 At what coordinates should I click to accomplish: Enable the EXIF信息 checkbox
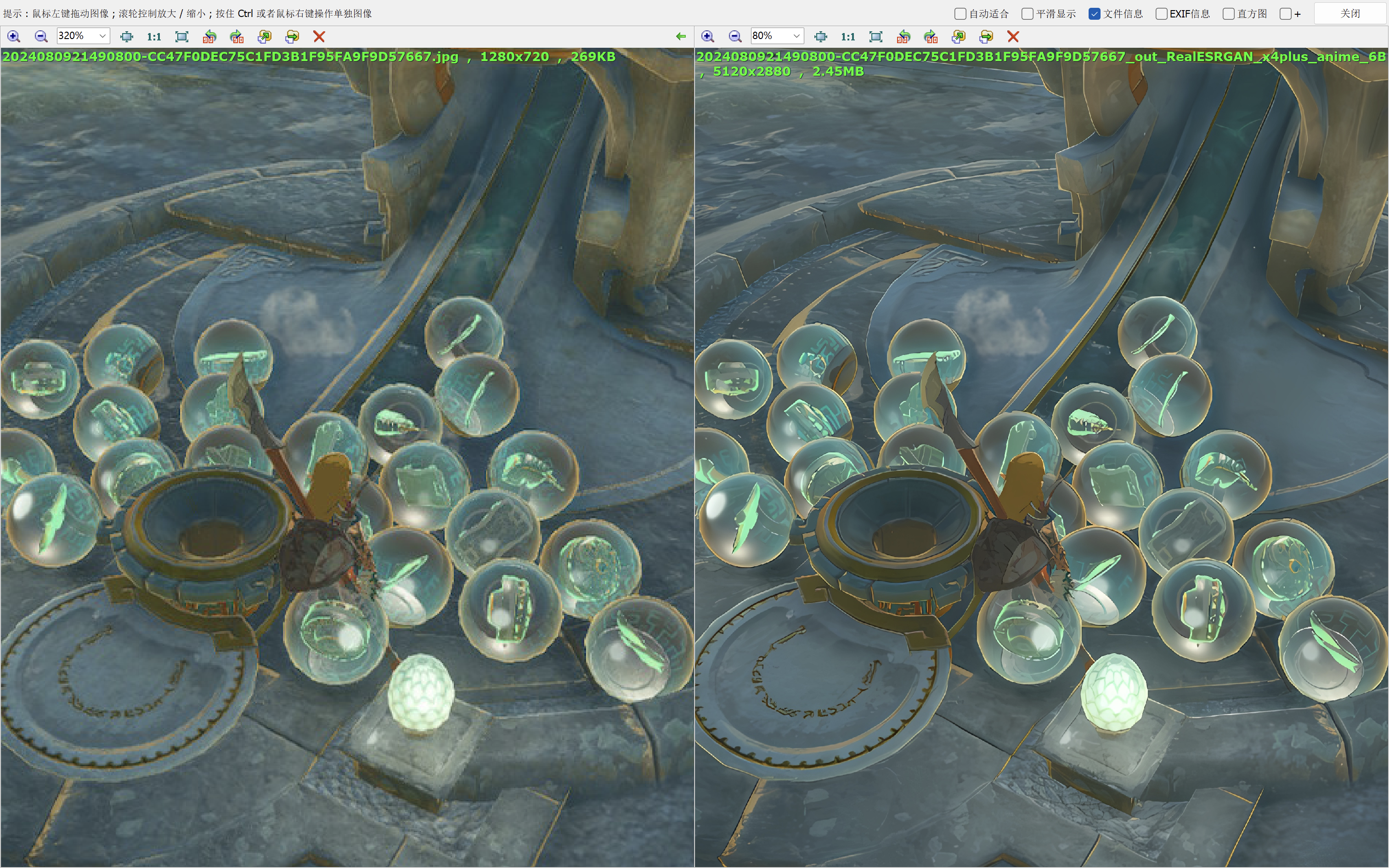1161,14
